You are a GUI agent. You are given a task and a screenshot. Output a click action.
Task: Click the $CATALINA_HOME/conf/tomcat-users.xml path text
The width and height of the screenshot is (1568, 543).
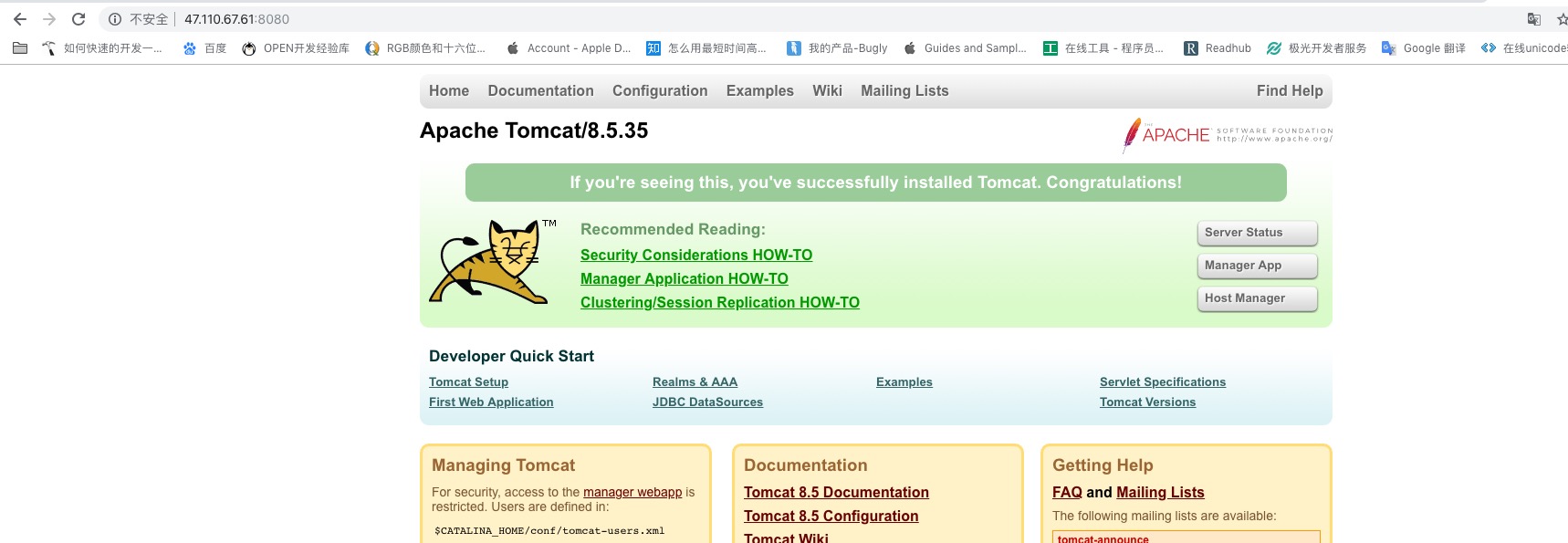point(549,531)
